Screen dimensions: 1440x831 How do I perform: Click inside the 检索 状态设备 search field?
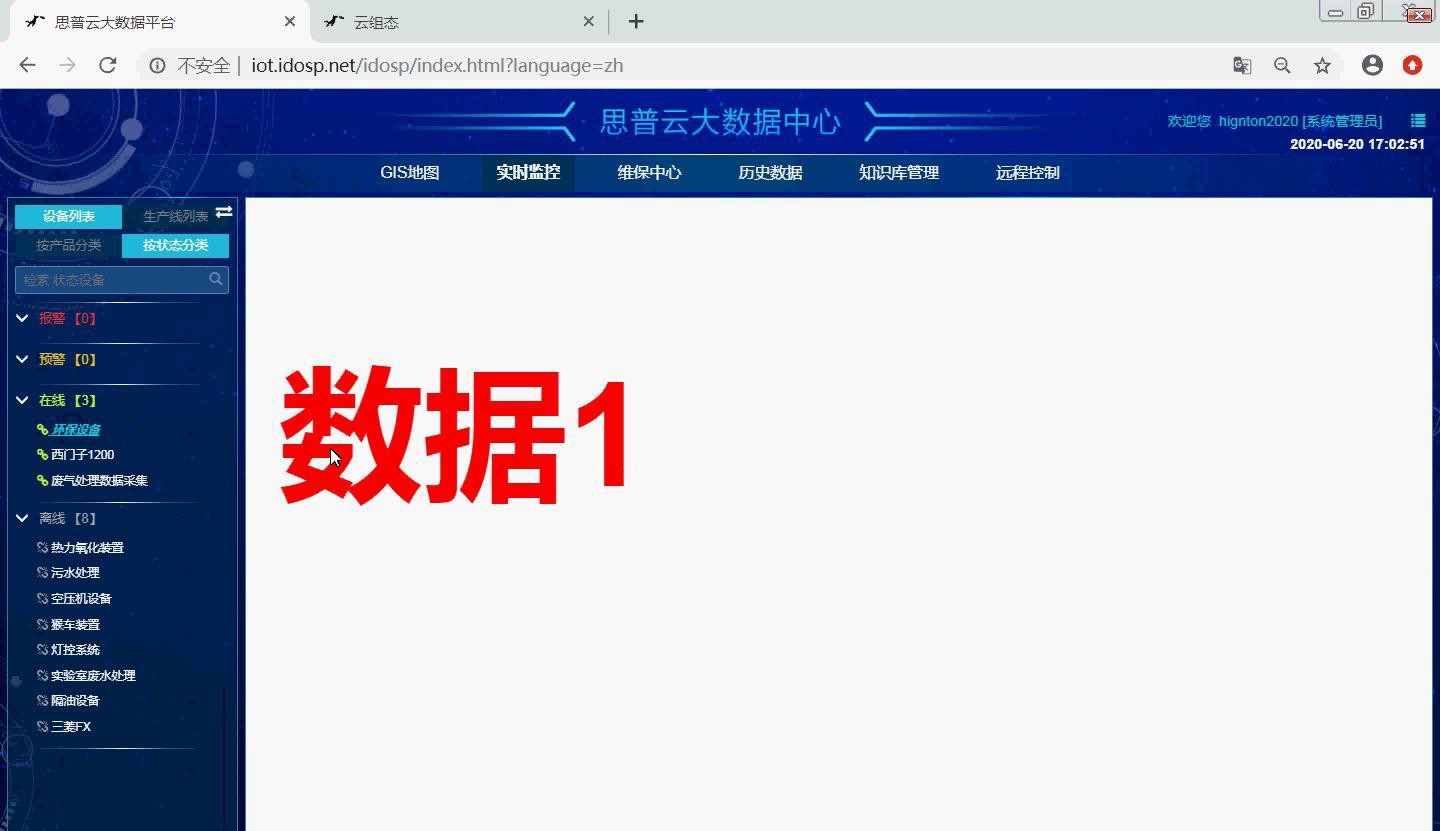(110, 279)
